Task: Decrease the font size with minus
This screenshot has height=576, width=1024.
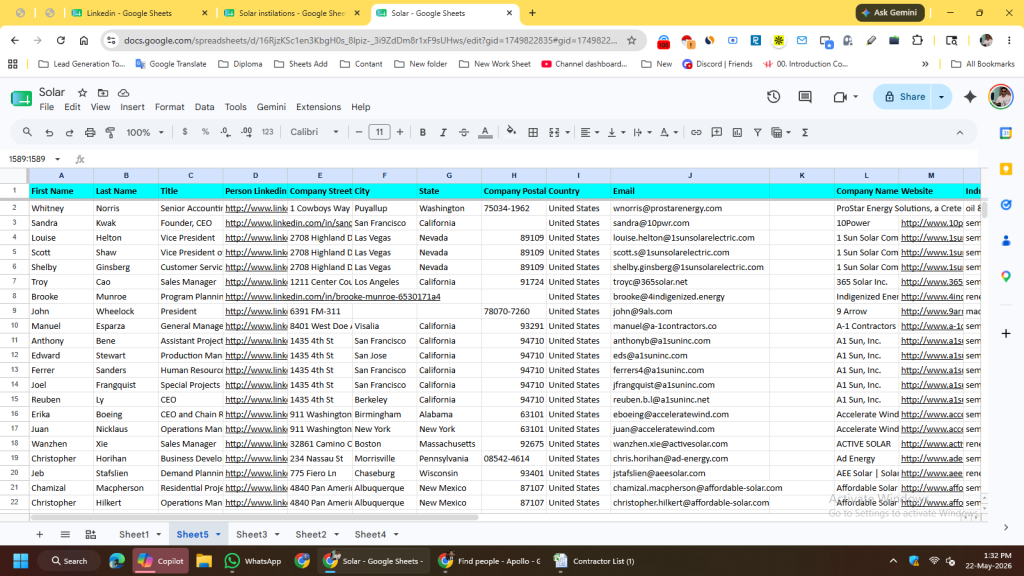Action: point(359,133)
